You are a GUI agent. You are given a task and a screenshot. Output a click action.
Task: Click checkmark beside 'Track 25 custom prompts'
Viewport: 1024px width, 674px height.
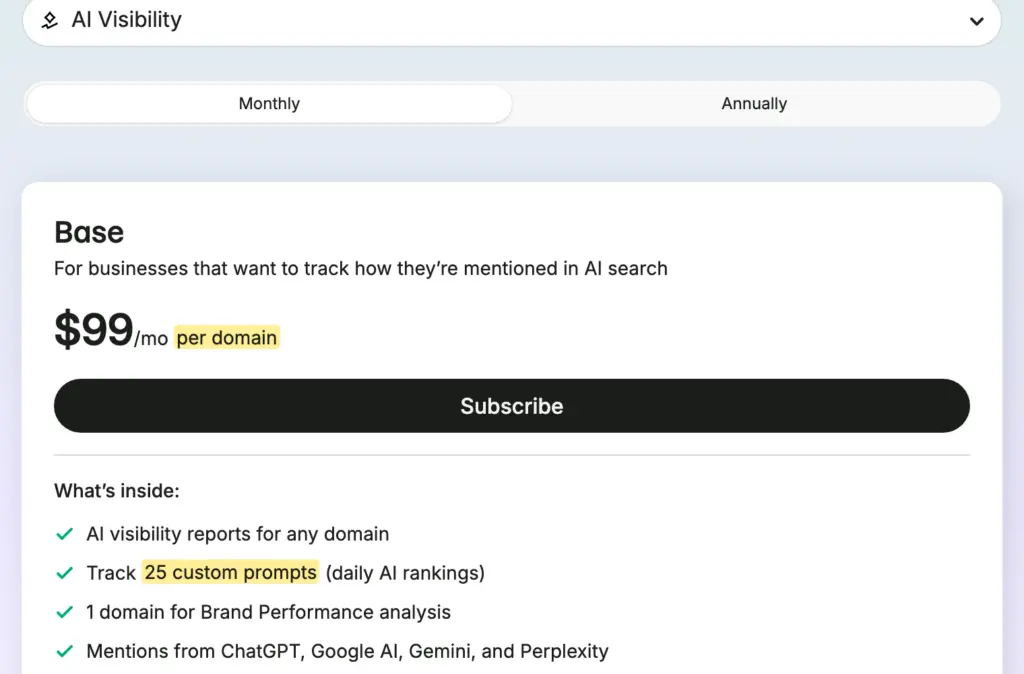(x=65, y=573)
